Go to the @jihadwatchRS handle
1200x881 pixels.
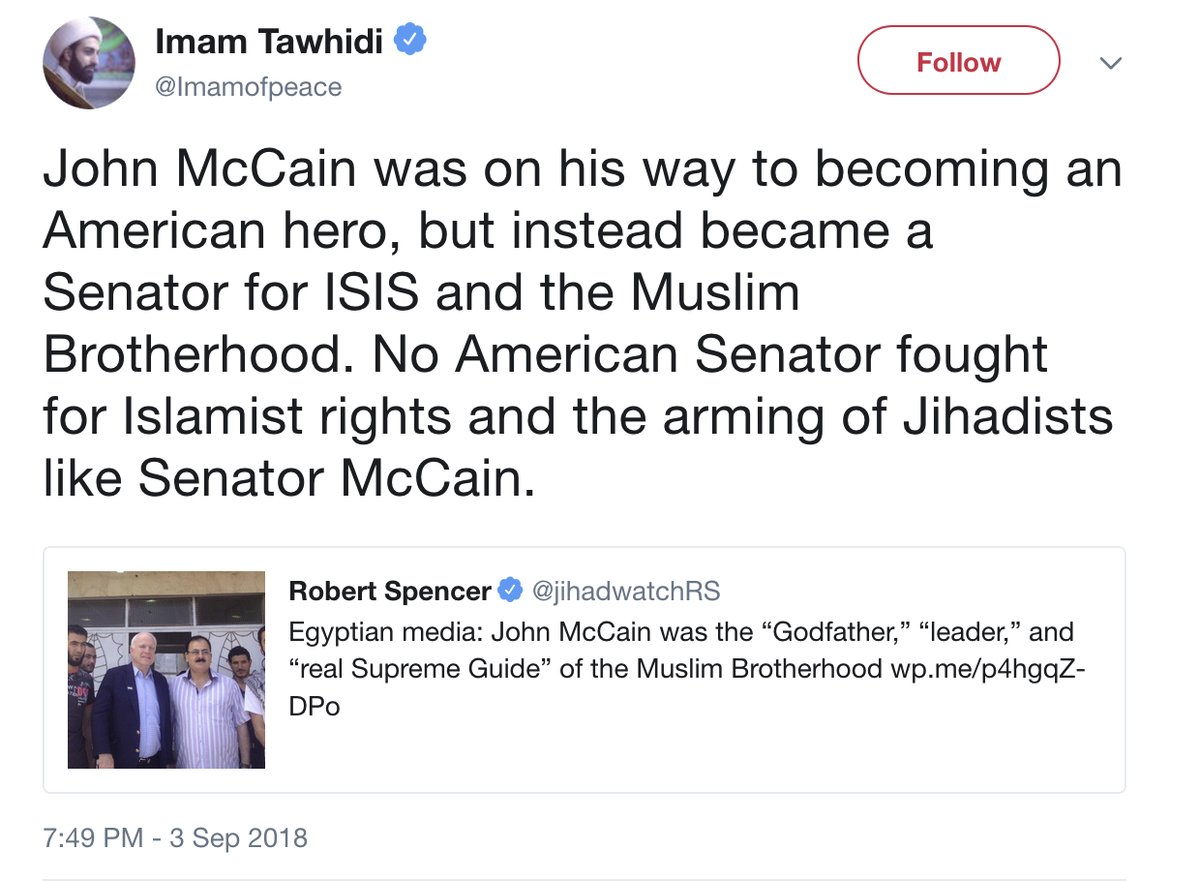(x=624, y=591)
